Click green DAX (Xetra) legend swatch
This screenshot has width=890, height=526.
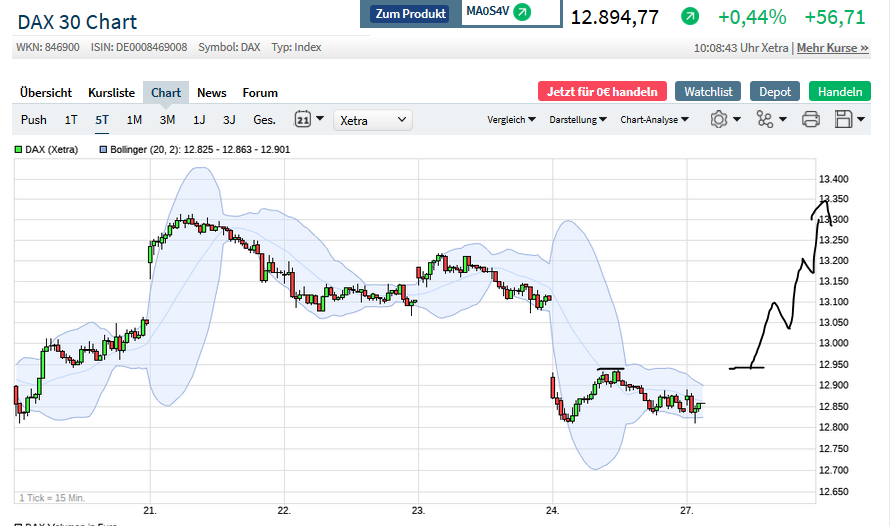[18, 150]
